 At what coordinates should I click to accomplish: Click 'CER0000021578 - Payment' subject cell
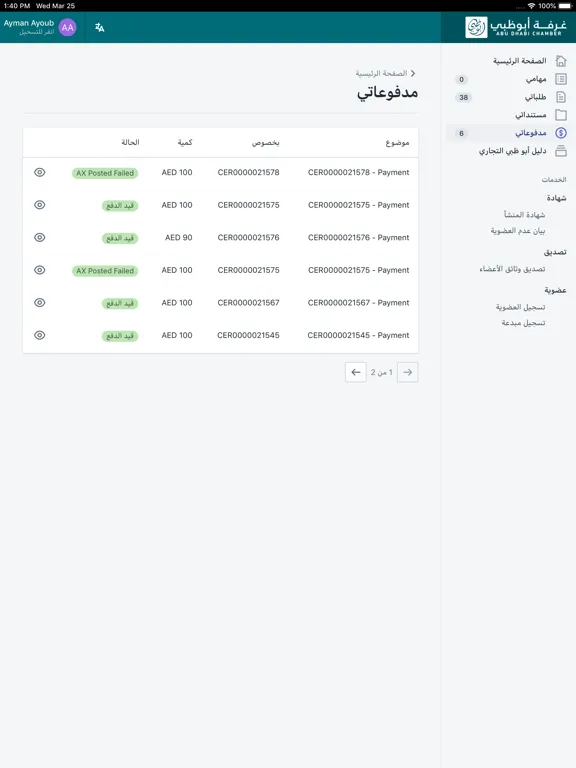[x=359, y=172]
